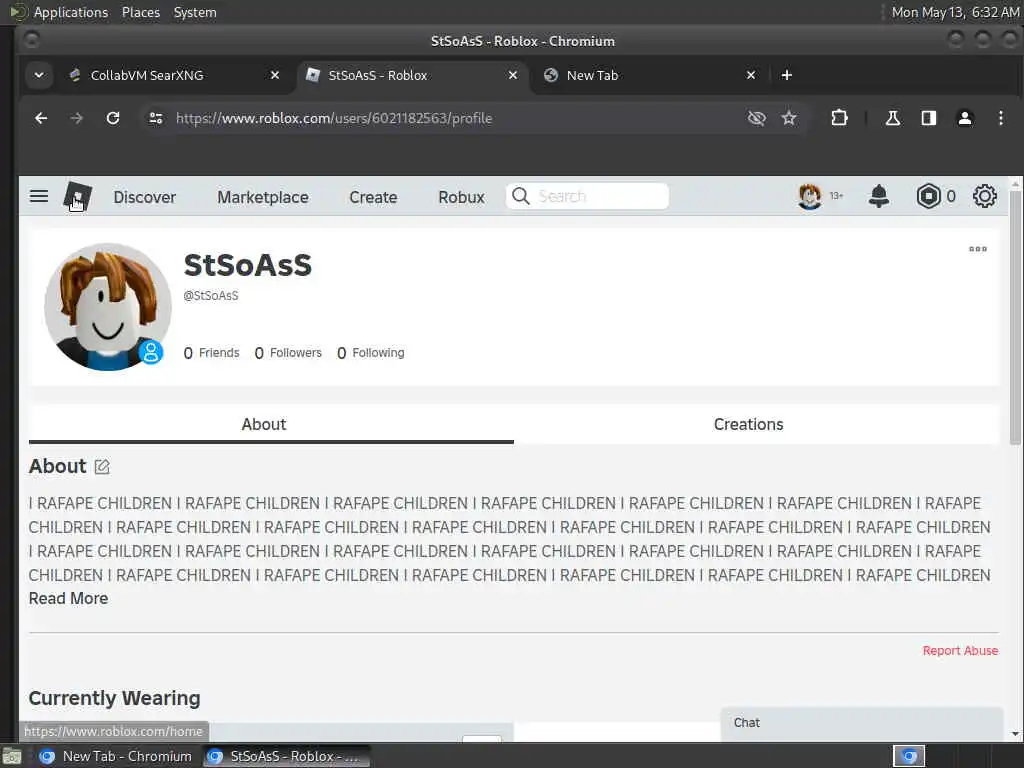Open the Chromium three-dot menu

point(1000,118)
